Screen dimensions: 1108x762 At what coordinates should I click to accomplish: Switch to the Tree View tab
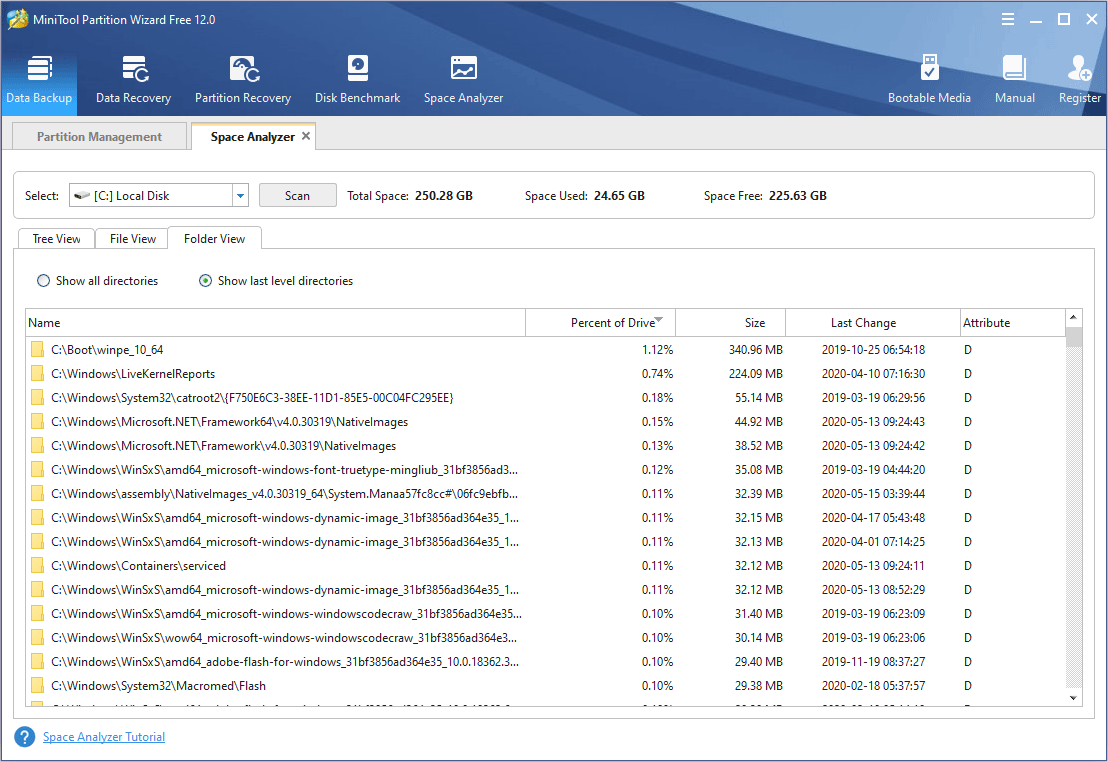[x=56, y=239]
